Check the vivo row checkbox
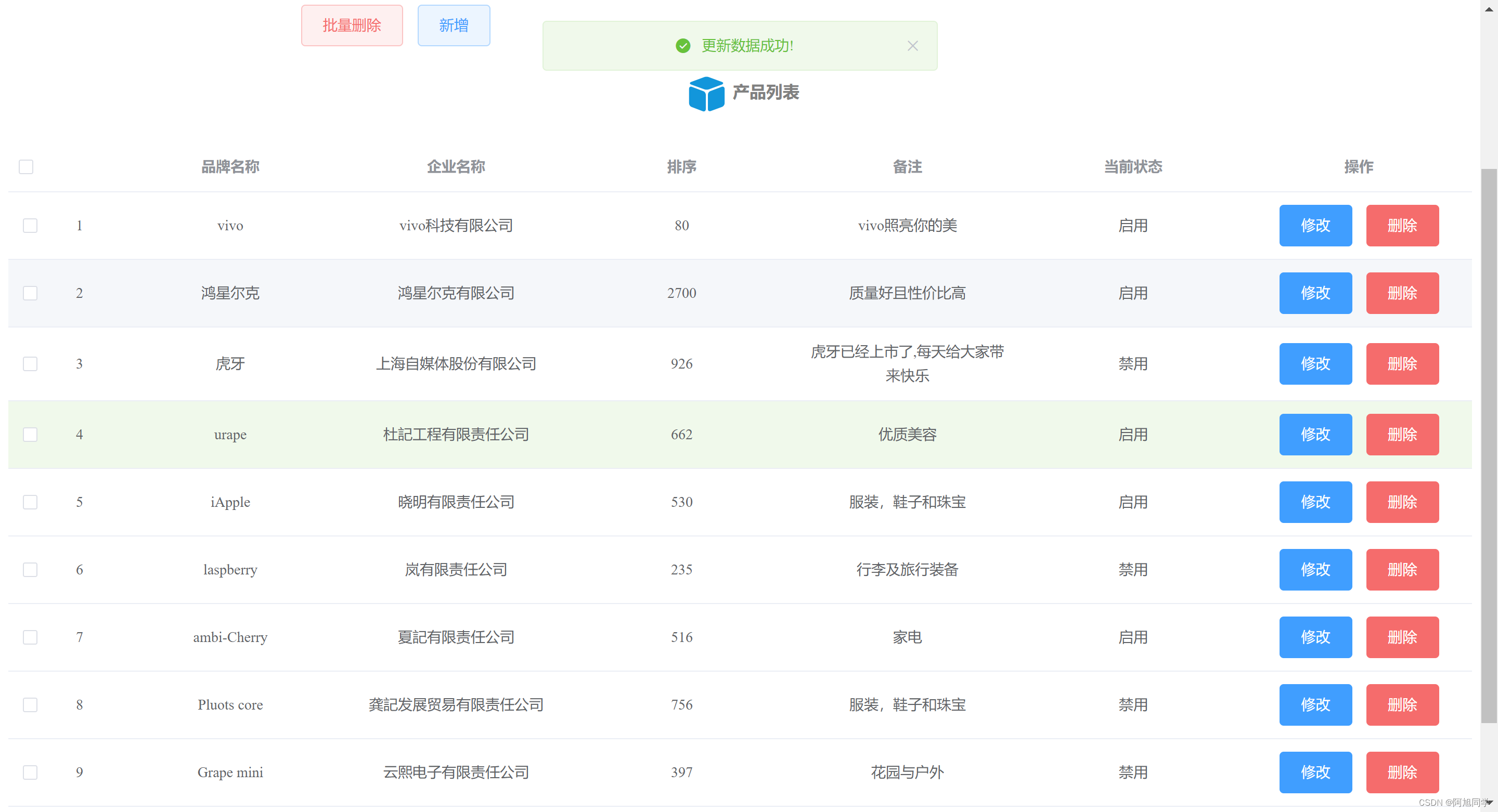The height and width of the screenshot is (812, 1498). pos(30,226)
